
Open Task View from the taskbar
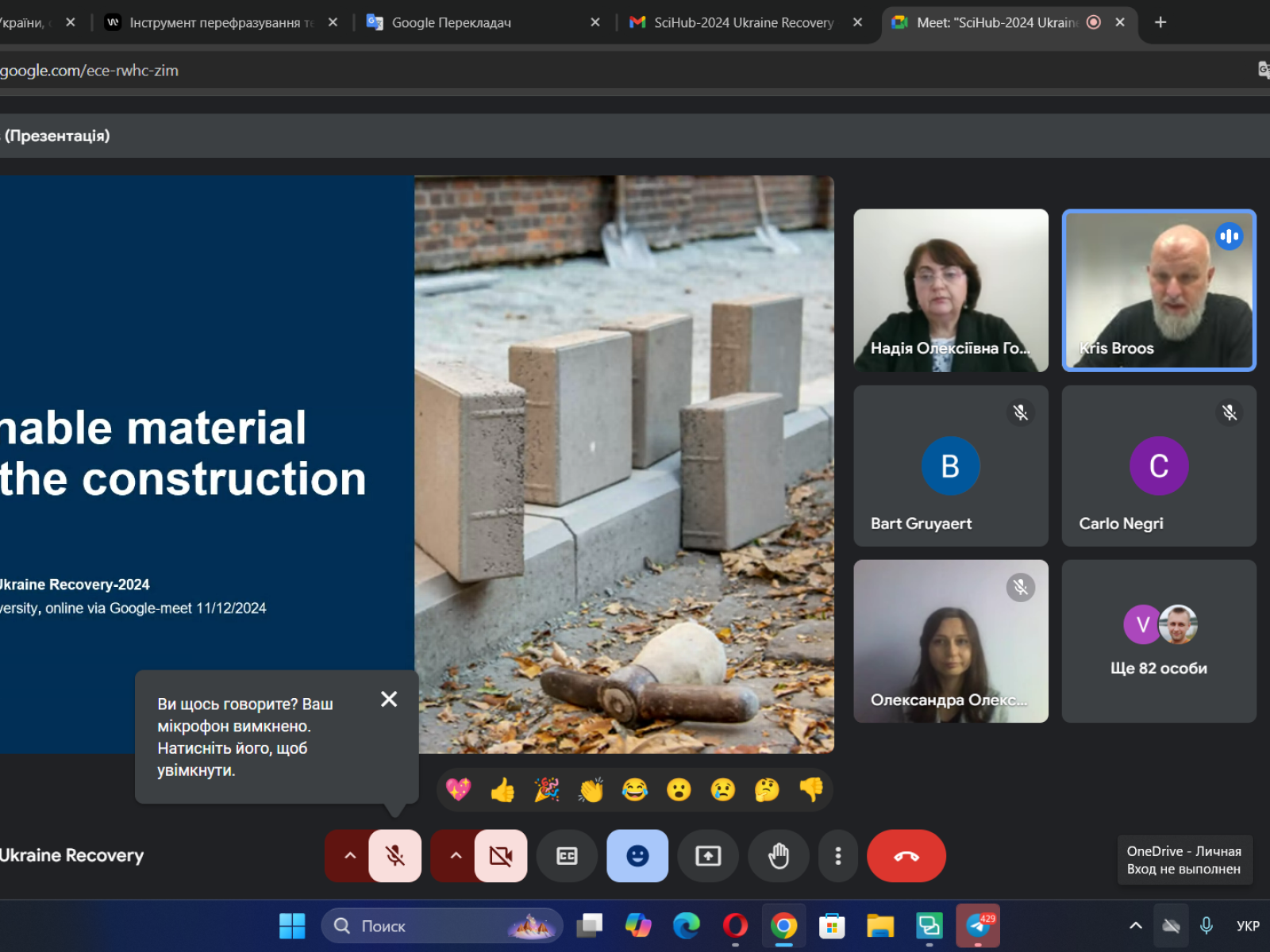click(x=590, y=926)
